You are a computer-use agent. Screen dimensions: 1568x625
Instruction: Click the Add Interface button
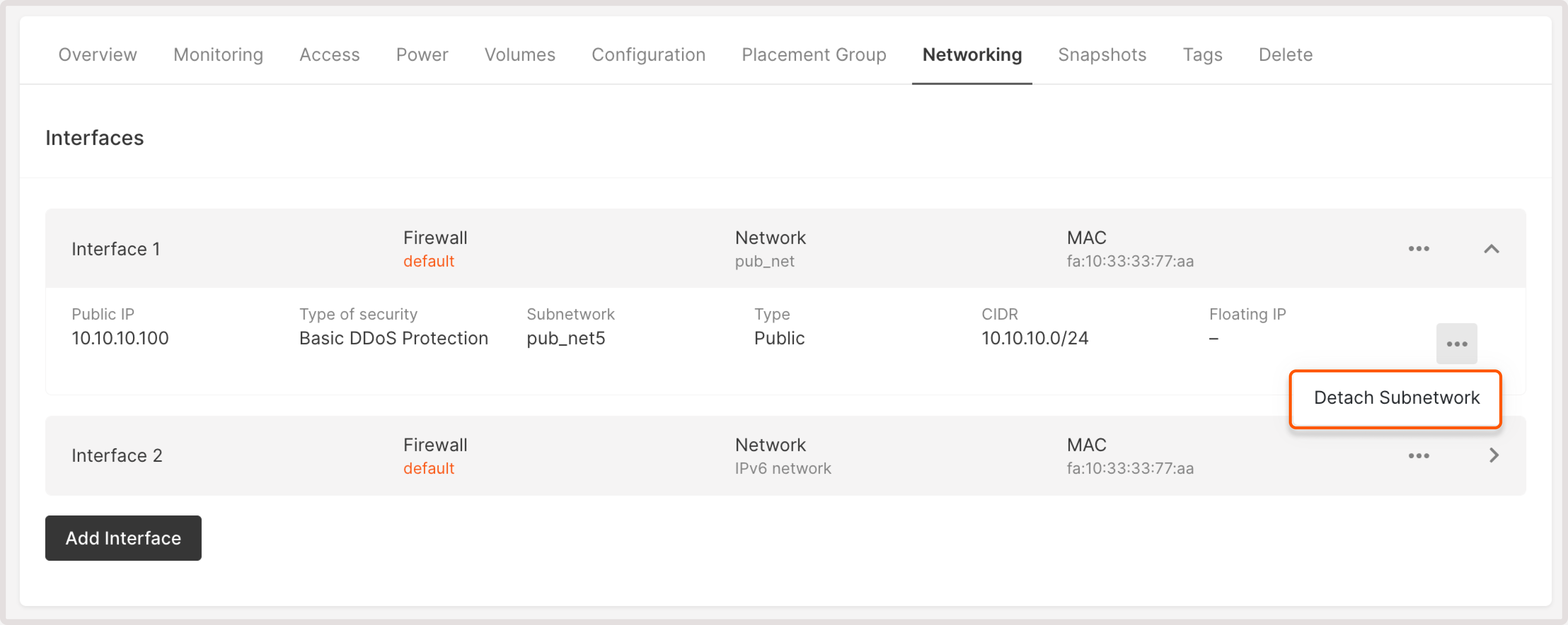(x=123, y=537)
